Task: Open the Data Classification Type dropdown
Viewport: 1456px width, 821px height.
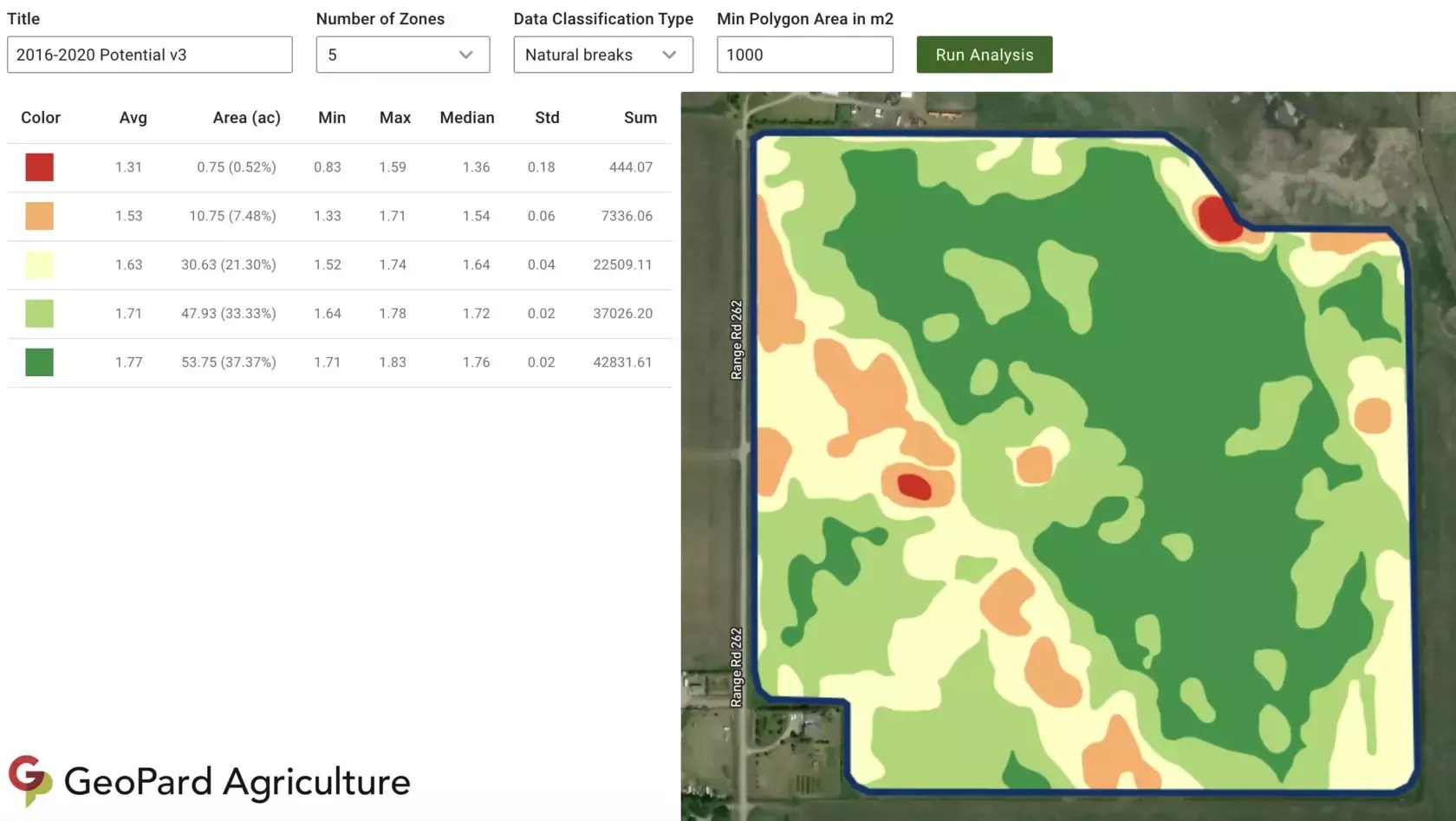Action: tap(602, 54)
